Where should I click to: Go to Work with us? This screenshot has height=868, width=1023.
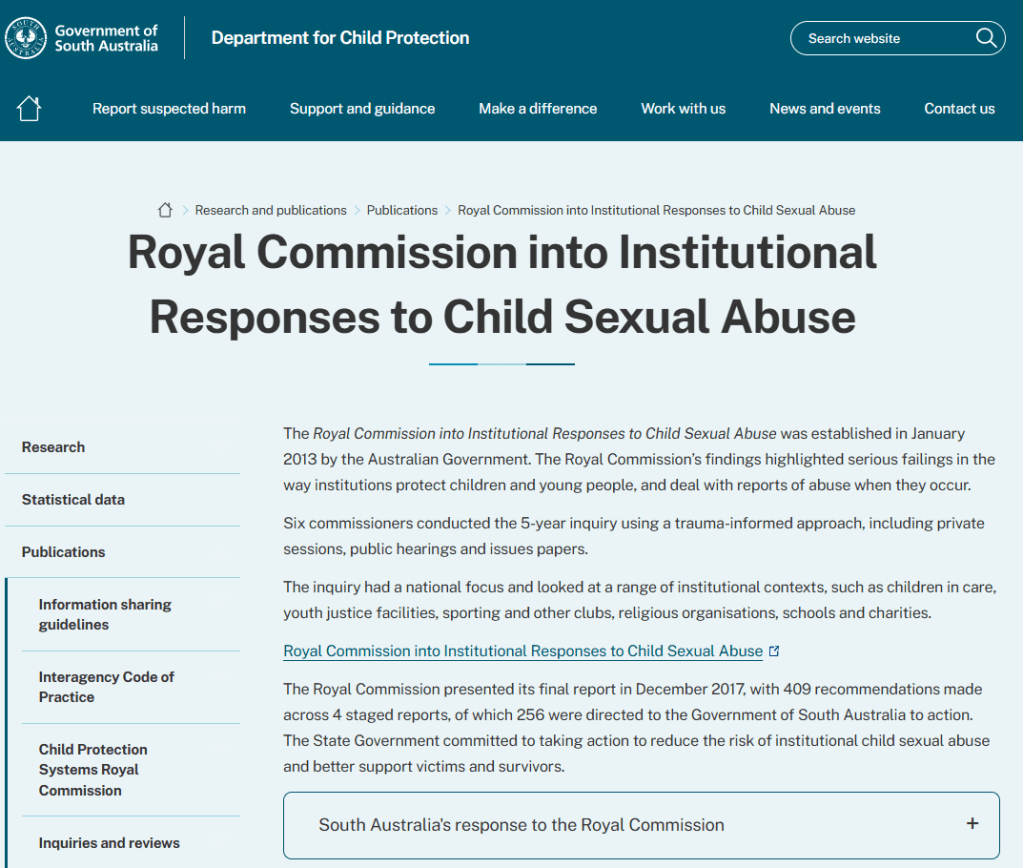point(683,108)
